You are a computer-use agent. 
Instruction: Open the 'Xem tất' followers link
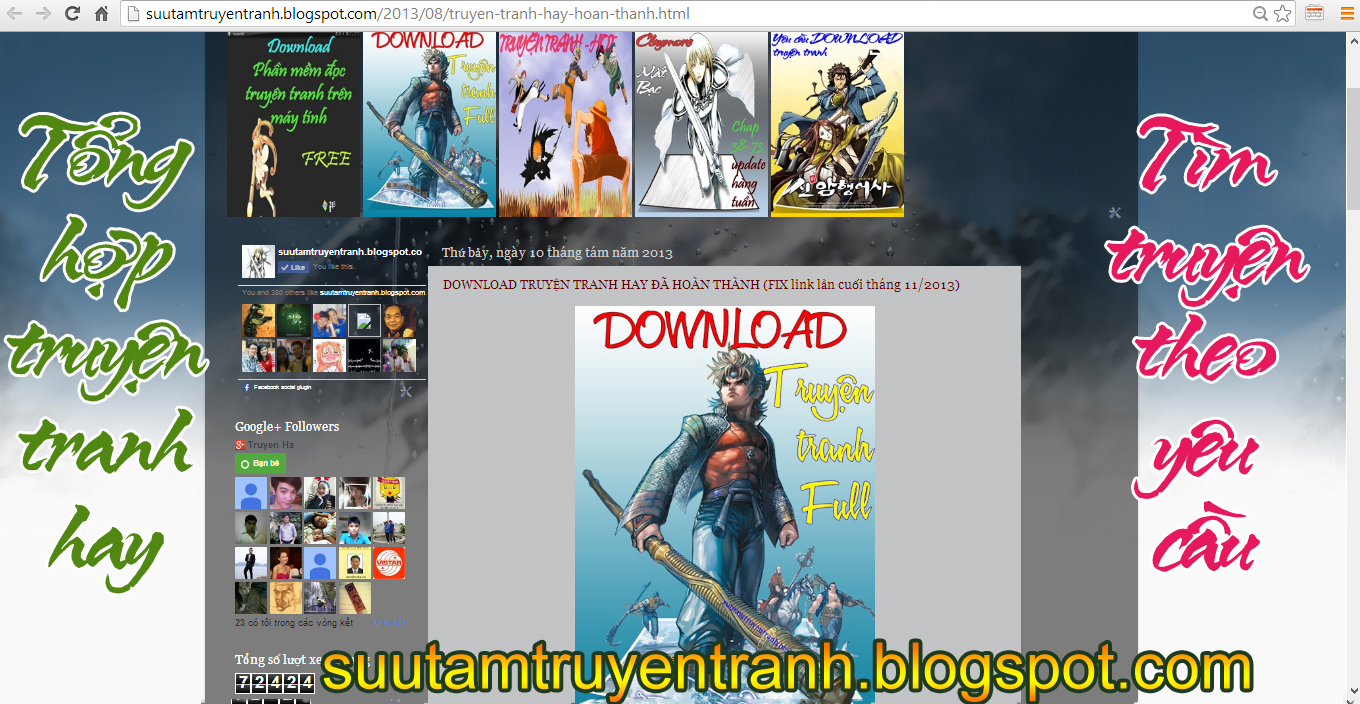tap(390, 623)
